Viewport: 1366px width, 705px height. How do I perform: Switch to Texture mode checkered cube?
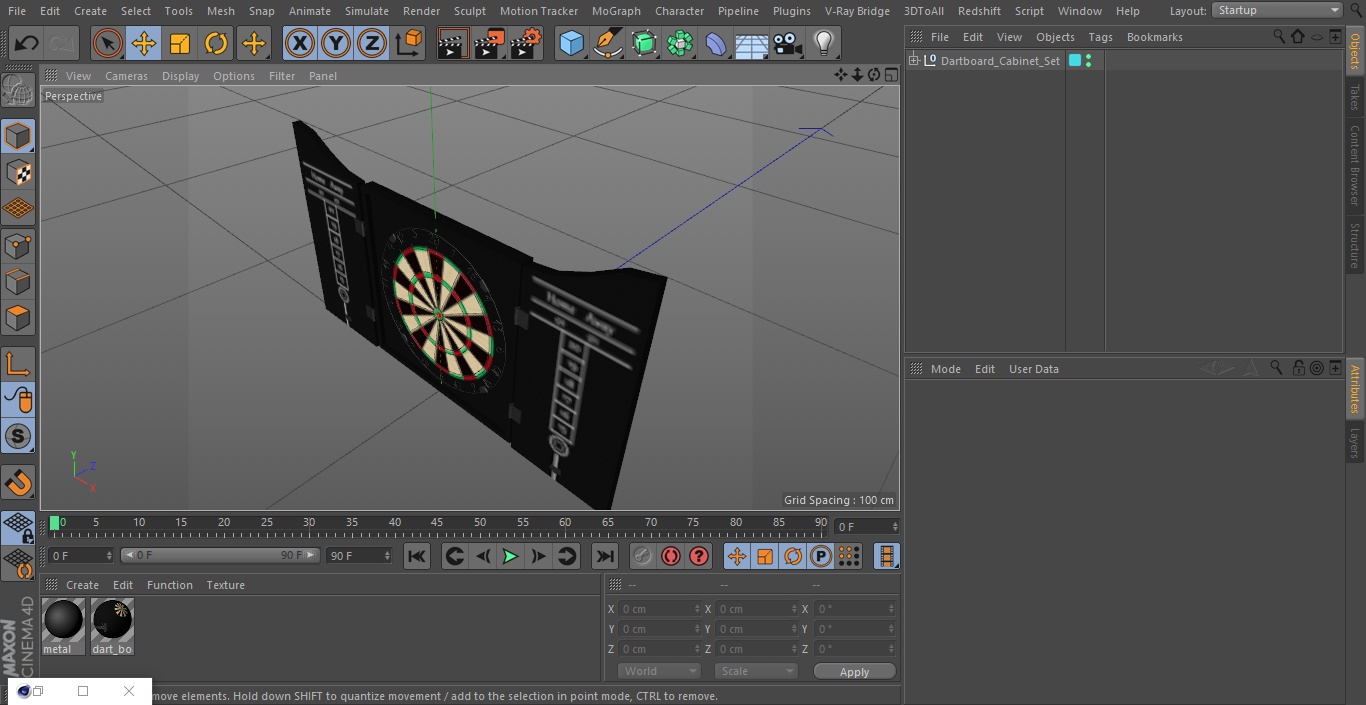pyautogui.click(x=18, y=173)
